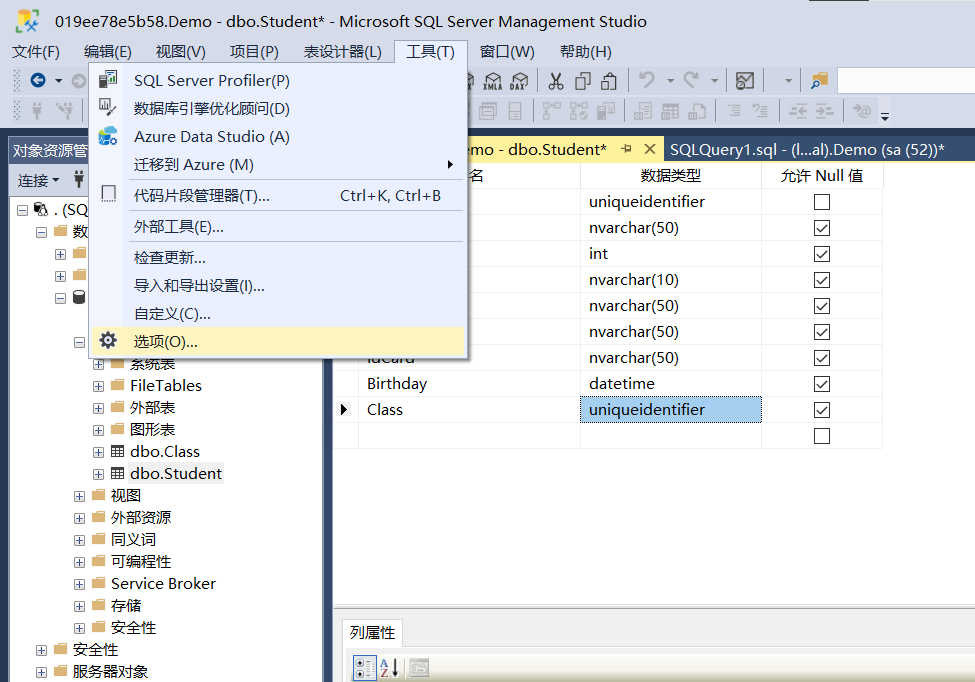The width and height of the screenshot is (975, 682).
Task: Click the 允许 Null 值 column header
Action: (821, 176)
